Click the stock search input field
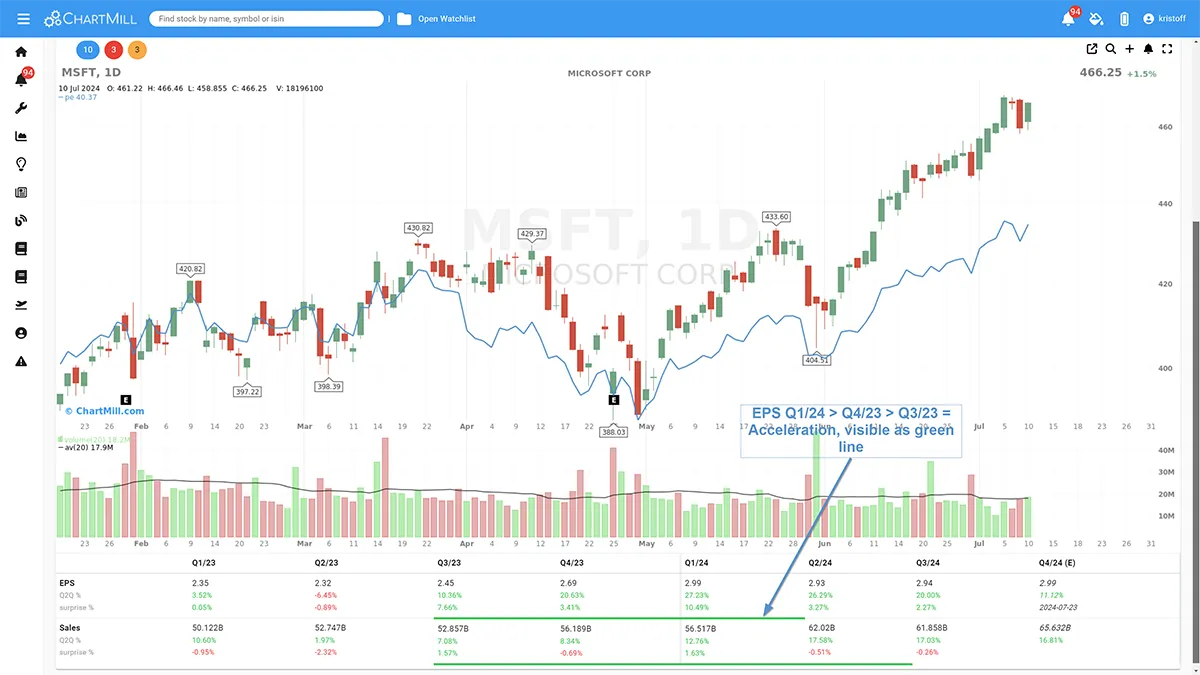Image resolution: width=1200 pixels, height=675 pixels. (x=266, y=19)
